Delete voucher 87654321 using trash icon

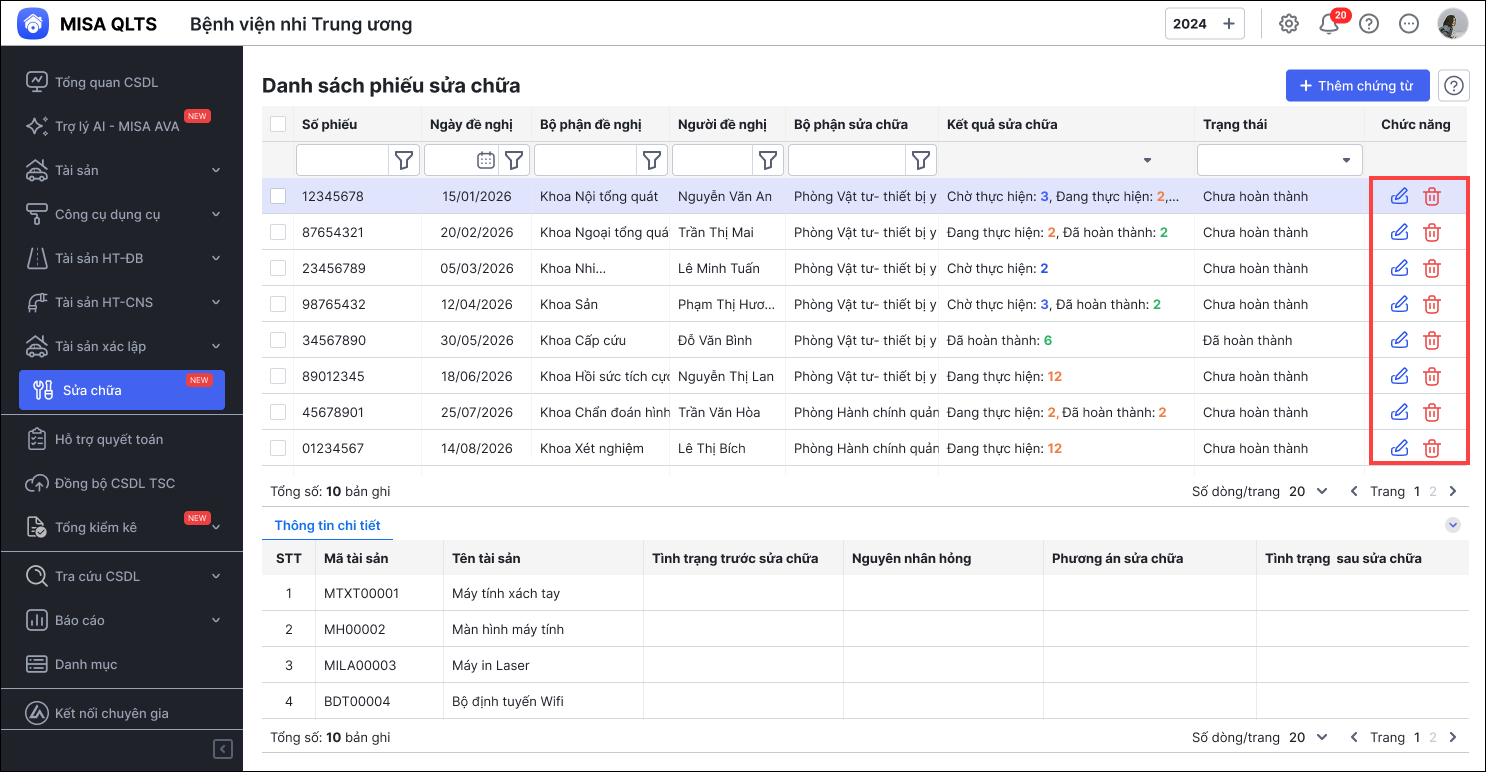point(1432,232)
